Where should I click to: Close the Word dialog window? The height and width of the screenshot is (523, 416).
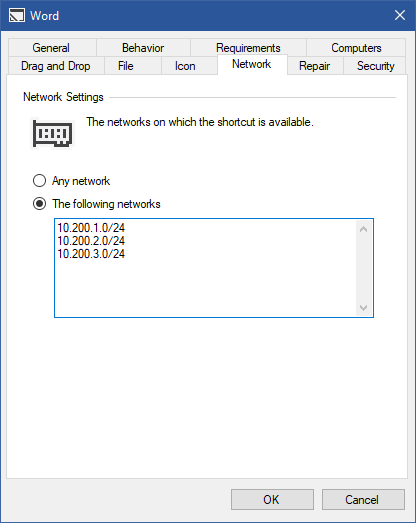pos(400,15)
